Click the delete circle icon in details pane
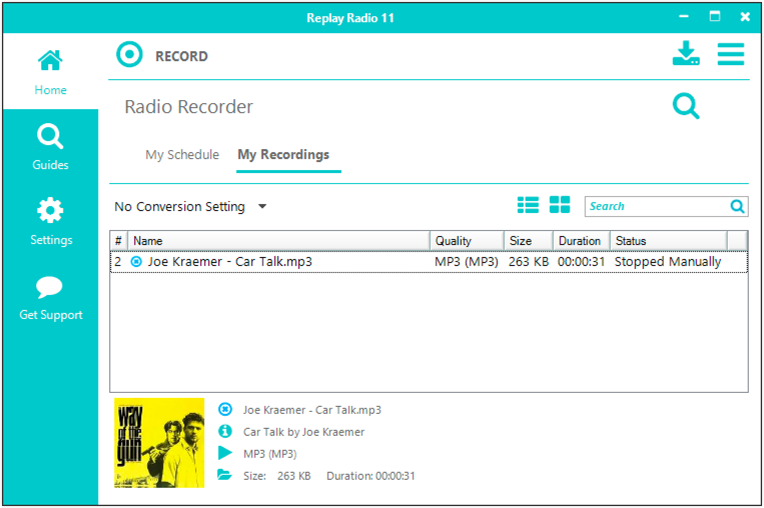The image size is (764, 508). pos(225,409)
